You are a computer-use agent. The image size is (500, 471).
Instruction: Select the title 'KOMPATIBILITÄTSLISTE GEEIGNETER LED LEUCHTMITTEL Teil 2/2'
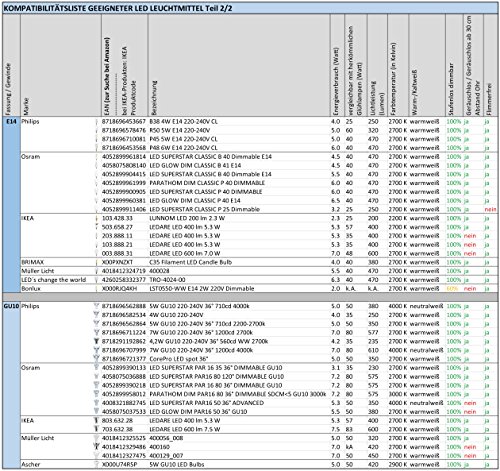[x=118, y=9]
